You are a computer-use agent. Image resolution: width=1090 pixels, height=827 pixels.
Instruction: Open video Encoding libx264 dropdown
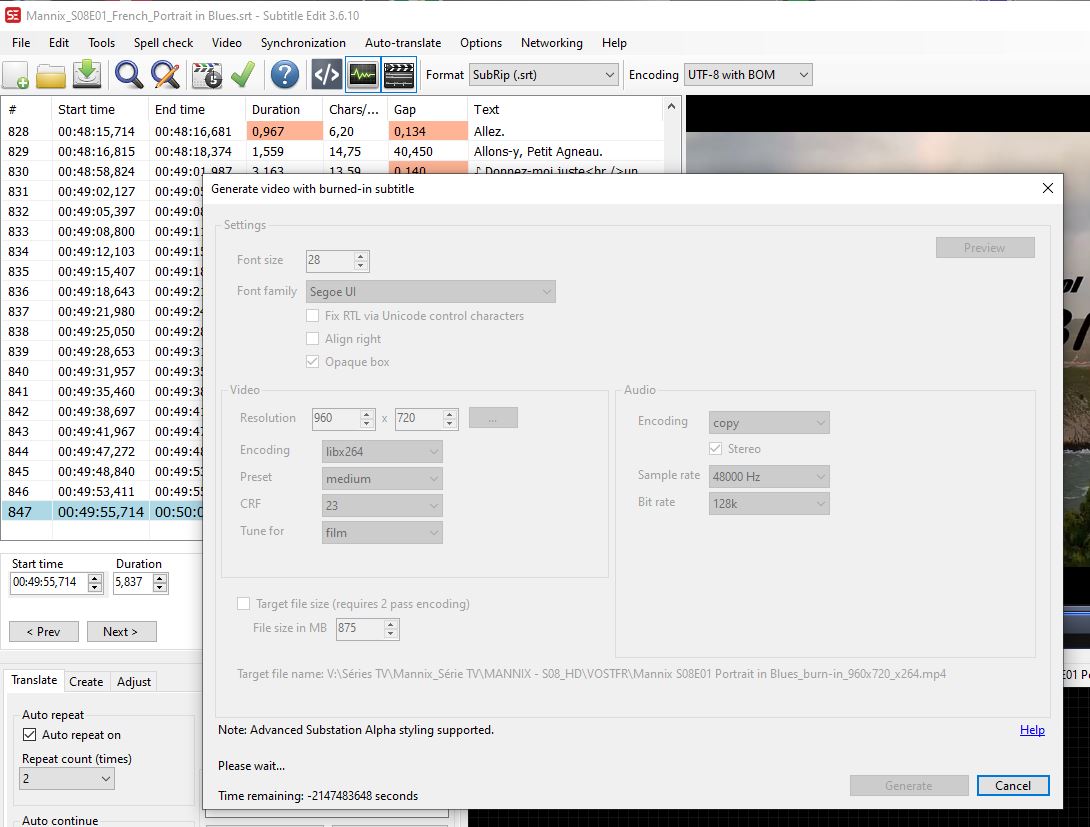click(x=382, y=452)
